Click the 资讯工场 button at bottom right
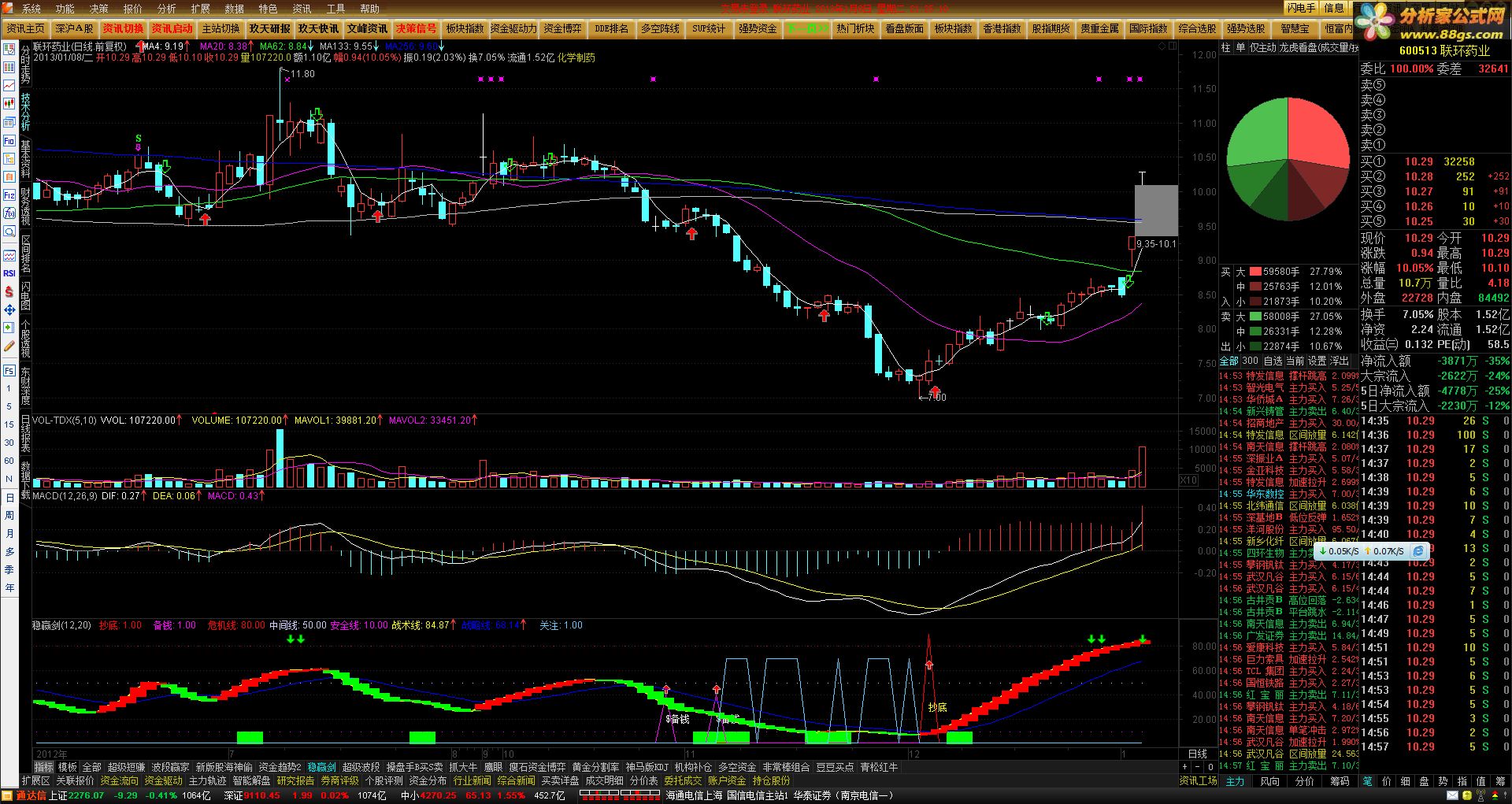This screenshot has width=1512, height=804. [x=1198, y=780]
